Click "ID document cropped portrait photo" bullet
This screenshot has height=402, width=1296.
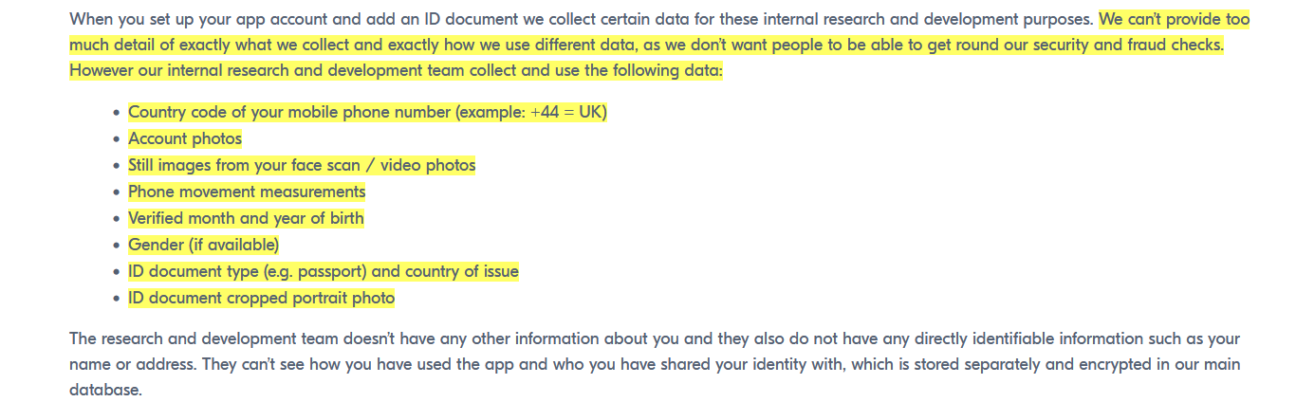261,298
